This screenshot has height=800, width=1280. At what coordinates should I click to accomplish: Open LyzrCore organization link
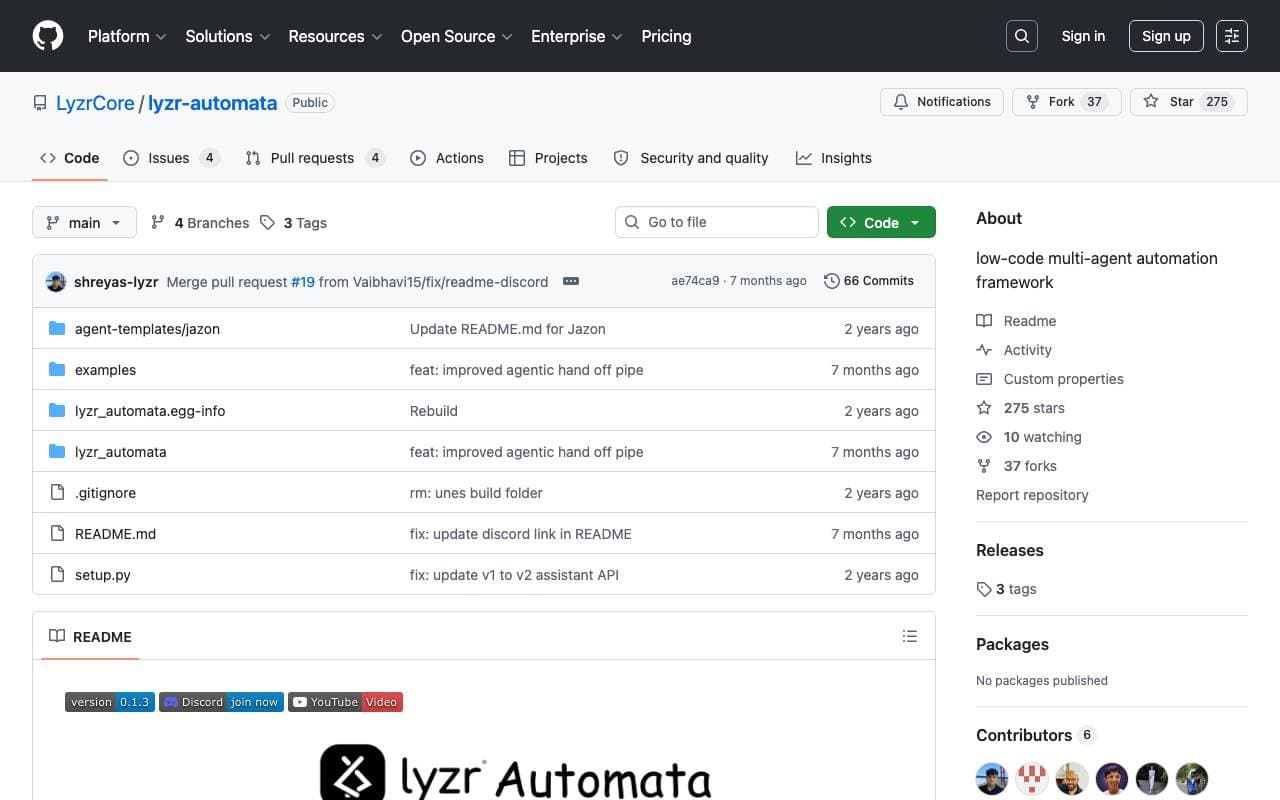(95, 103)
